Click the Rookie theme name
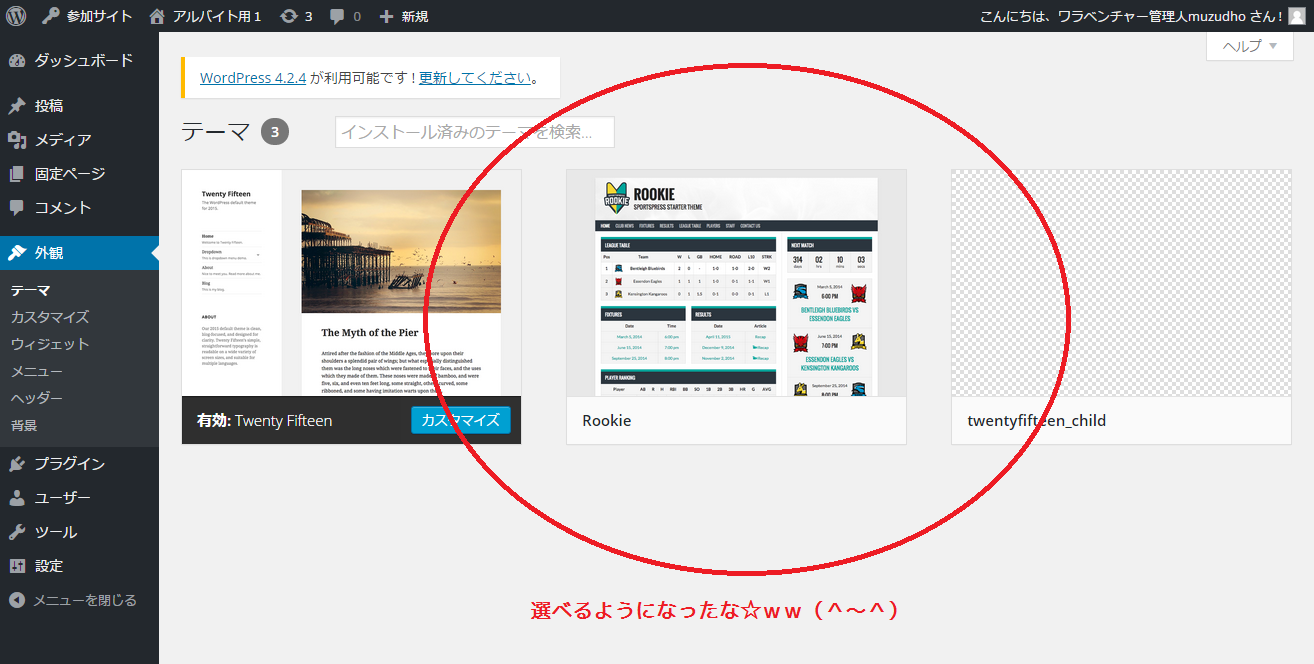 coord(607,421)
